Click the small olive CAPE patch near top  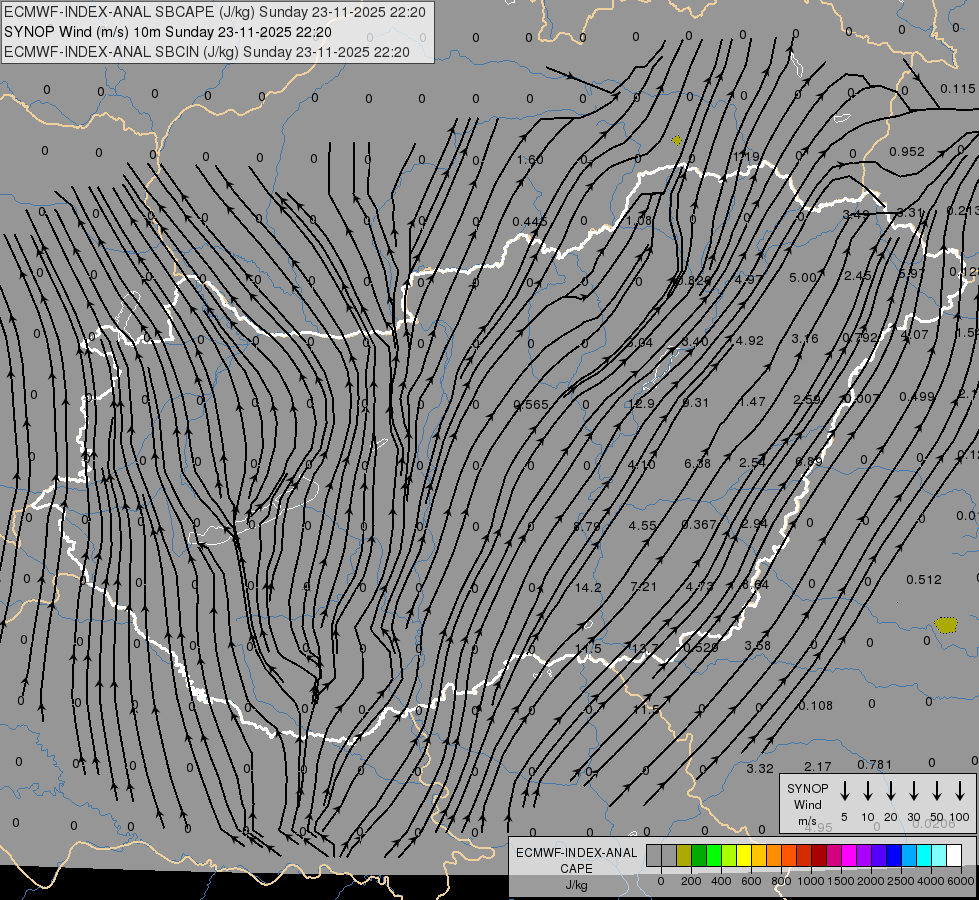(677, 141)
